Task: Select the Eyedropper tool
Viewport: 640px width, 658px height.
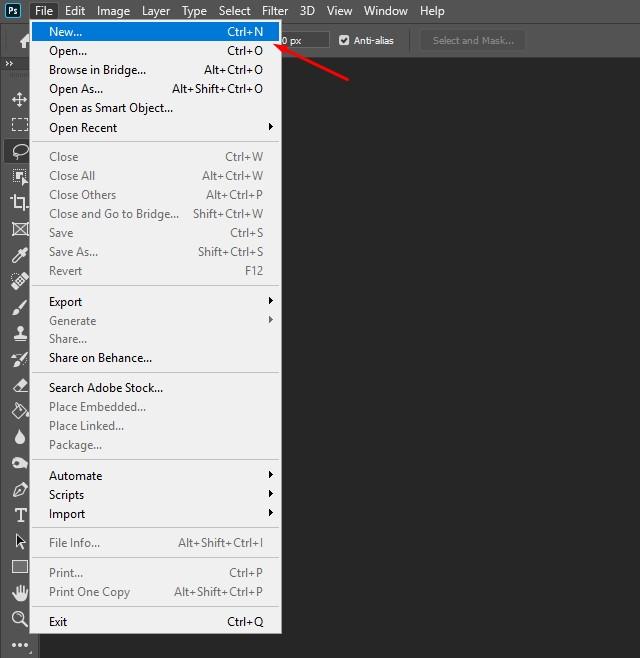Action: pos(19,255)
